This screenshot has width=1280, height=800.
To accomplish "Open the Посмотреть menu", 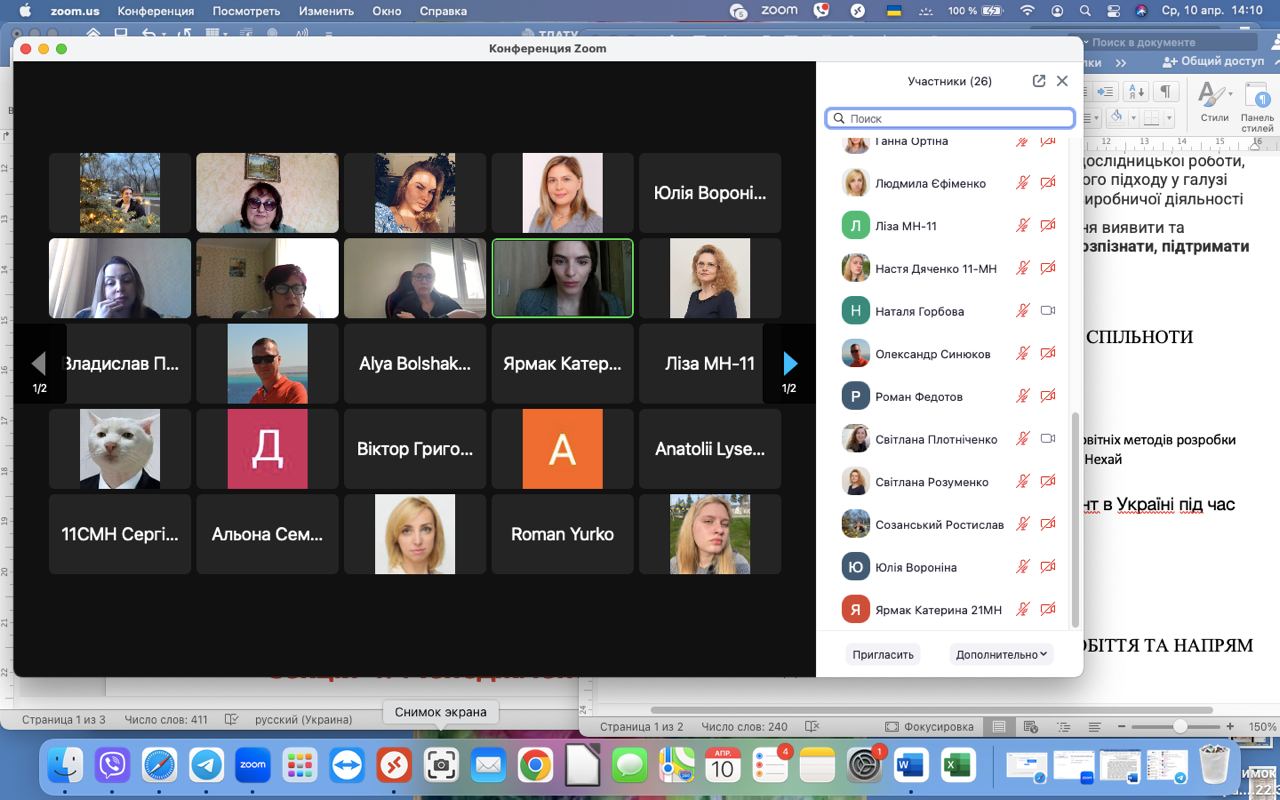I will 247,11.
